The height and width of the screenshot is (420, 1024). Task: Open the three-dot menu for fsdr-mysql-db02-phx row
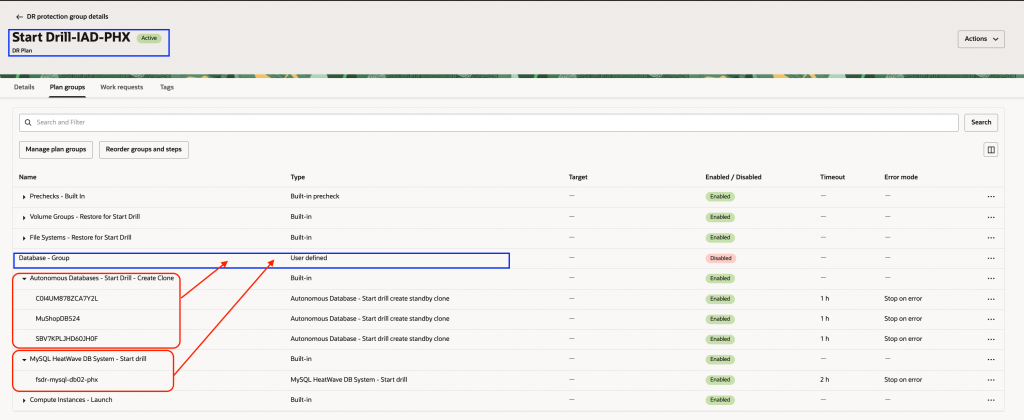[x=990, y=380]
